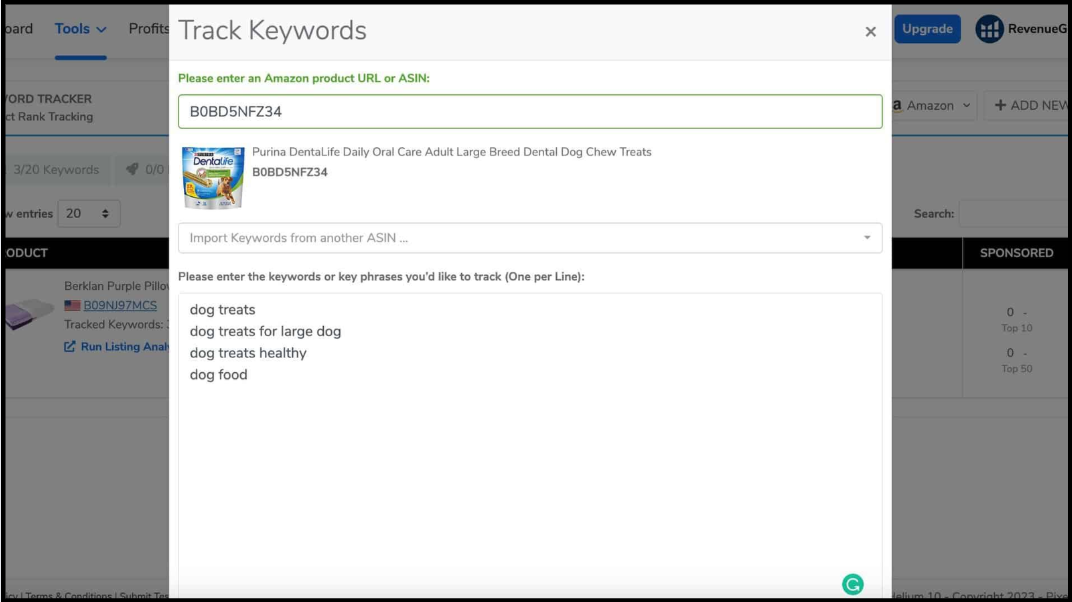Open the Tools dropdown menu
The image size is (1072, 602).
pos(80,29)
